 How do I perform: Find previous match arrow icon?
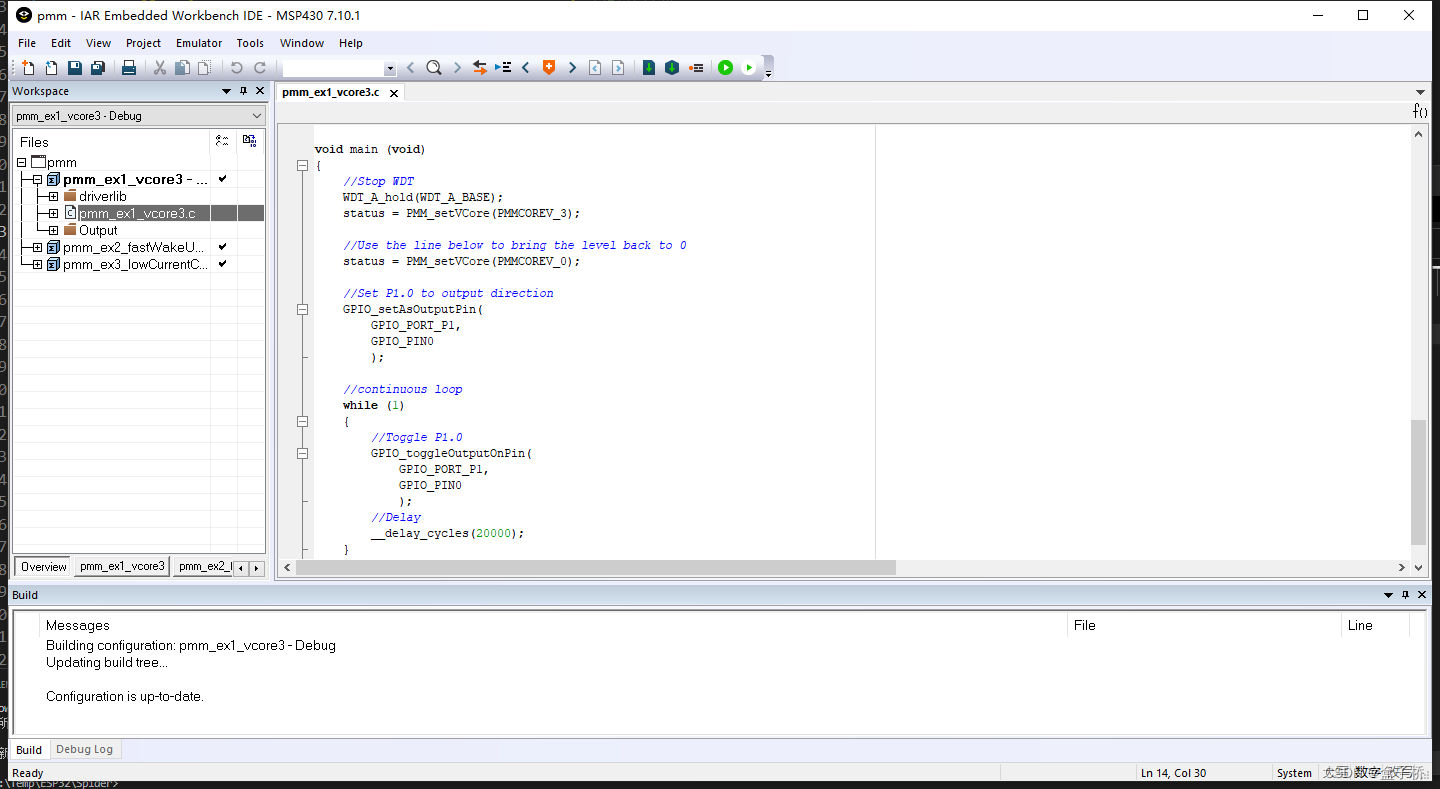tap(411, 68)
